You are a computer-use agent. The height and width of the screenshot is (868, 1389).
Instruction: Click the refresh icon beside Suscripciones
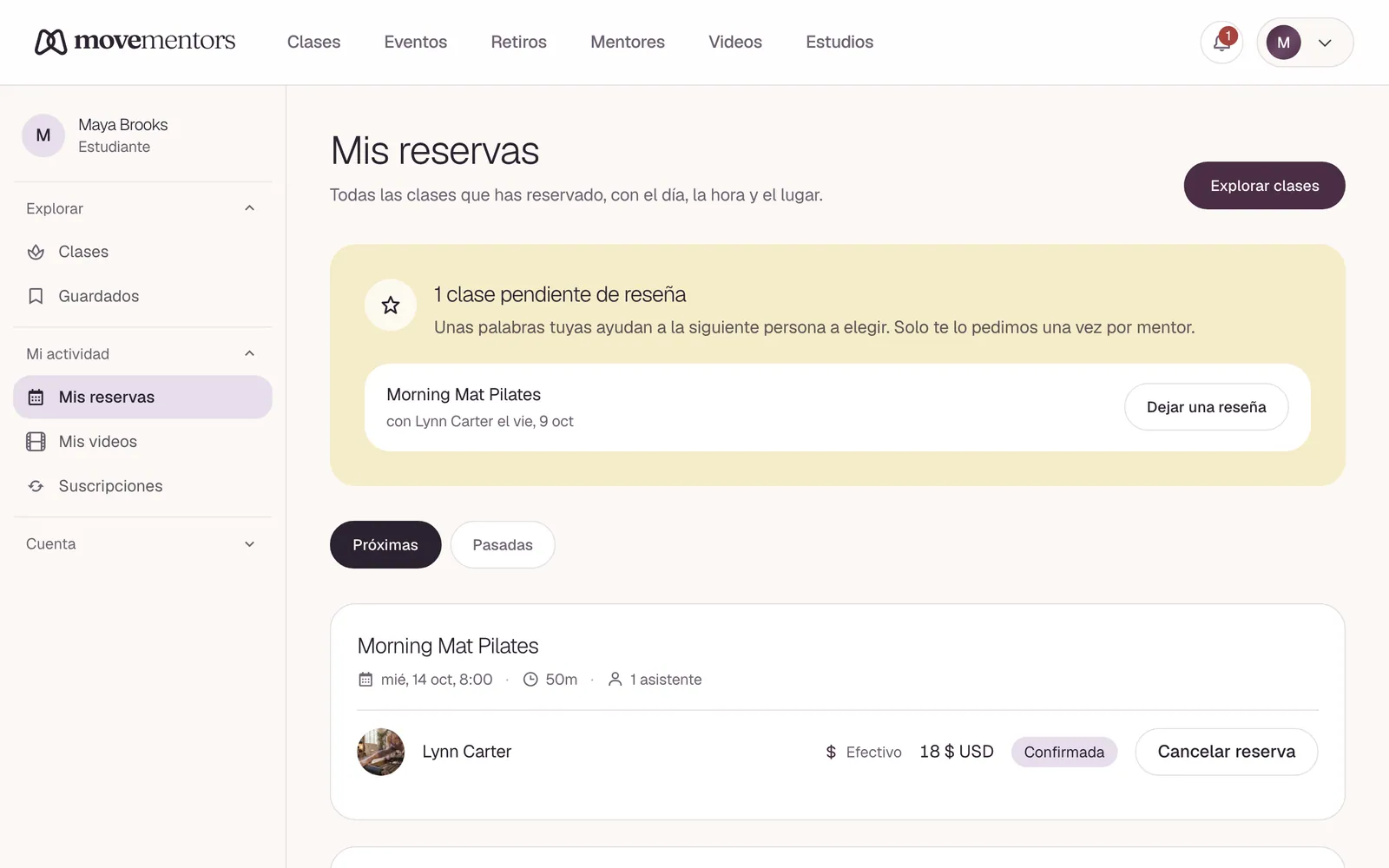[36, 486]
